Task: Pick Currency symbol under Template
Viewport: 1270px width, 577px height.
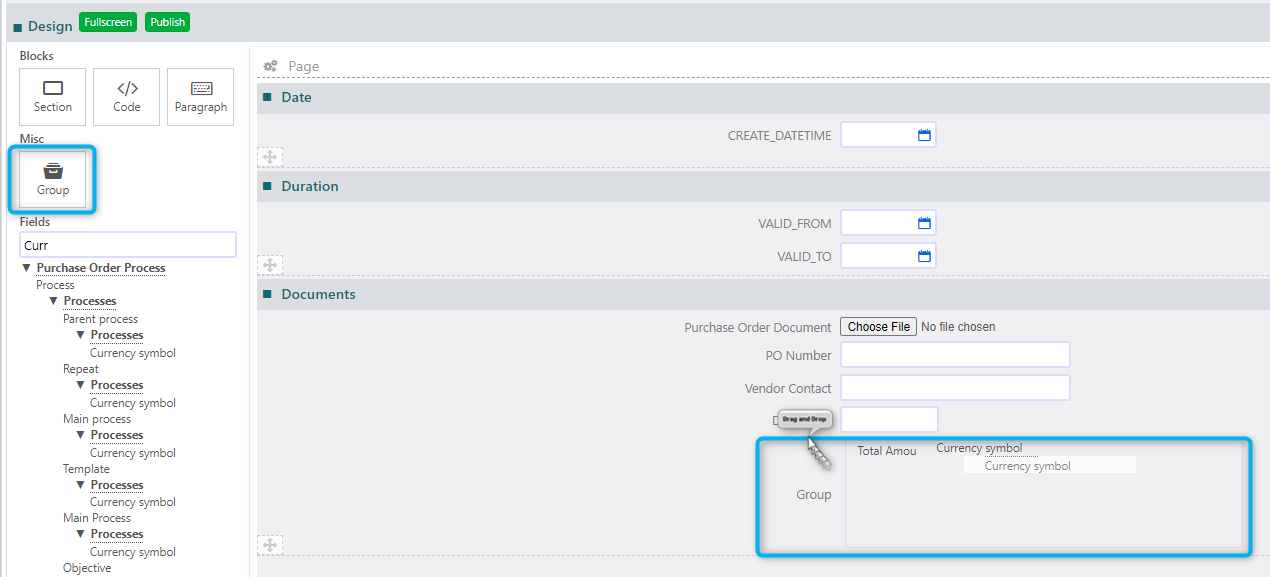Action: (133, 502)
